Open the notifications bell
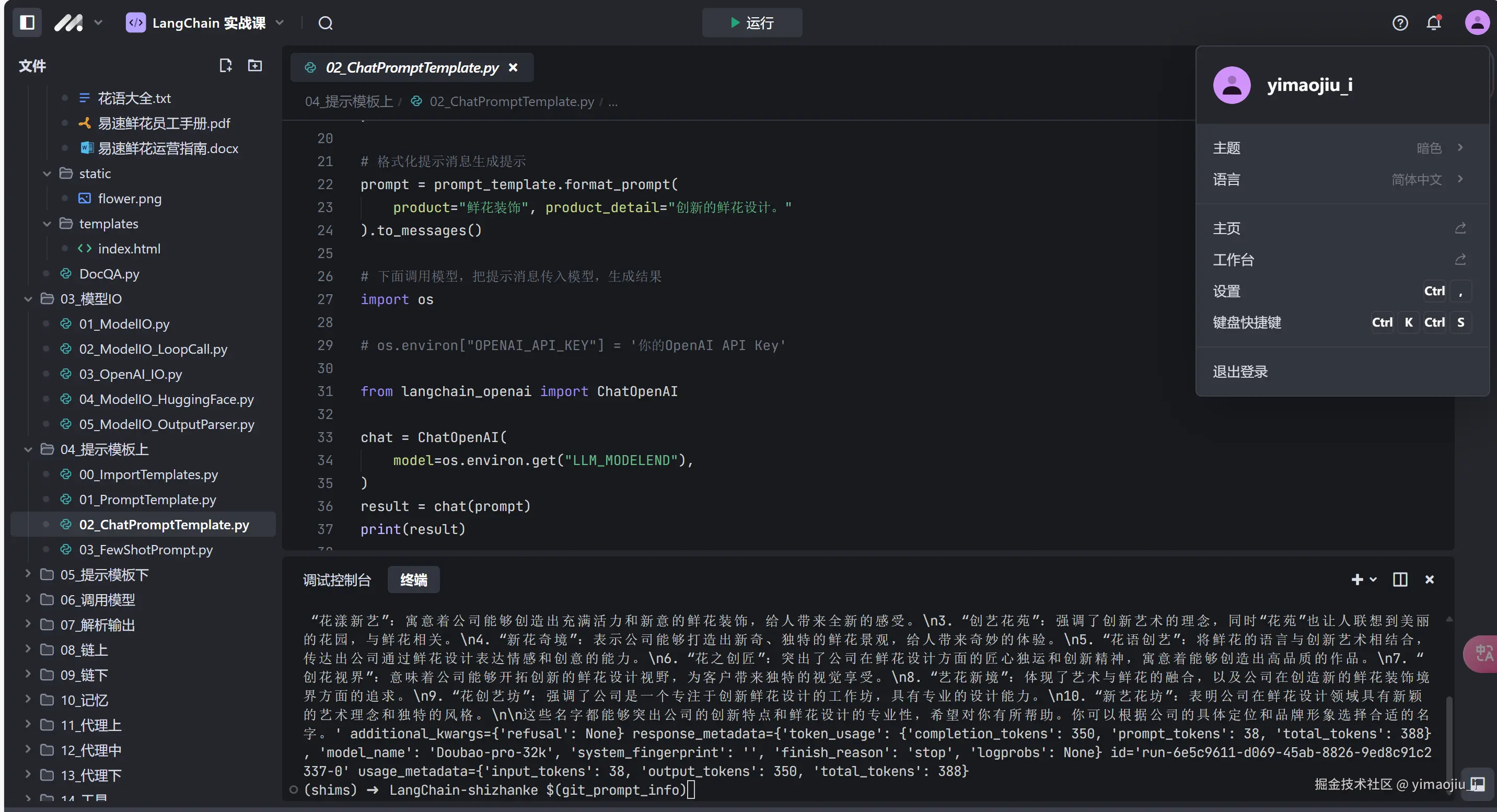1497x812 pixels. [1434, 22]
